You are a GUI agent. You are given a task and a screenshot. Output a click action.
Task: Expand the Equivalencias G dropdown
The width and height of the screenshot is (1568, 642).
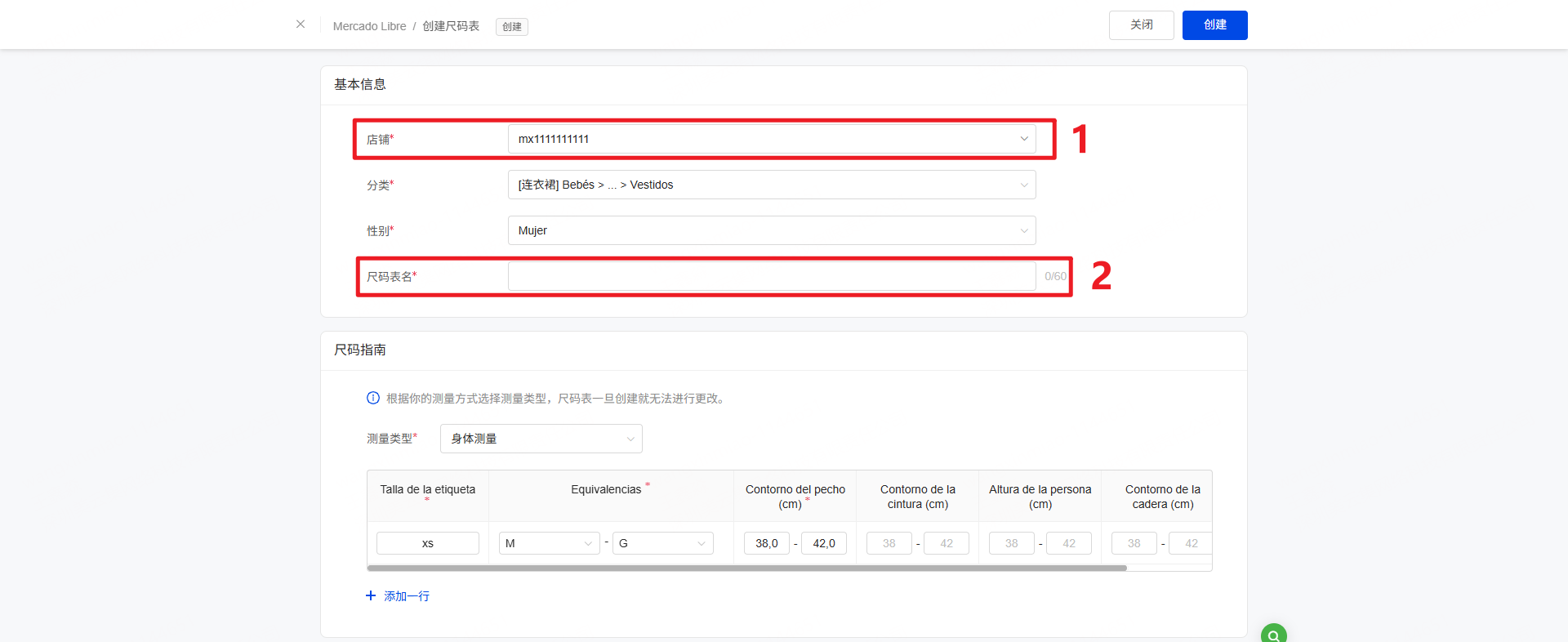662,543
